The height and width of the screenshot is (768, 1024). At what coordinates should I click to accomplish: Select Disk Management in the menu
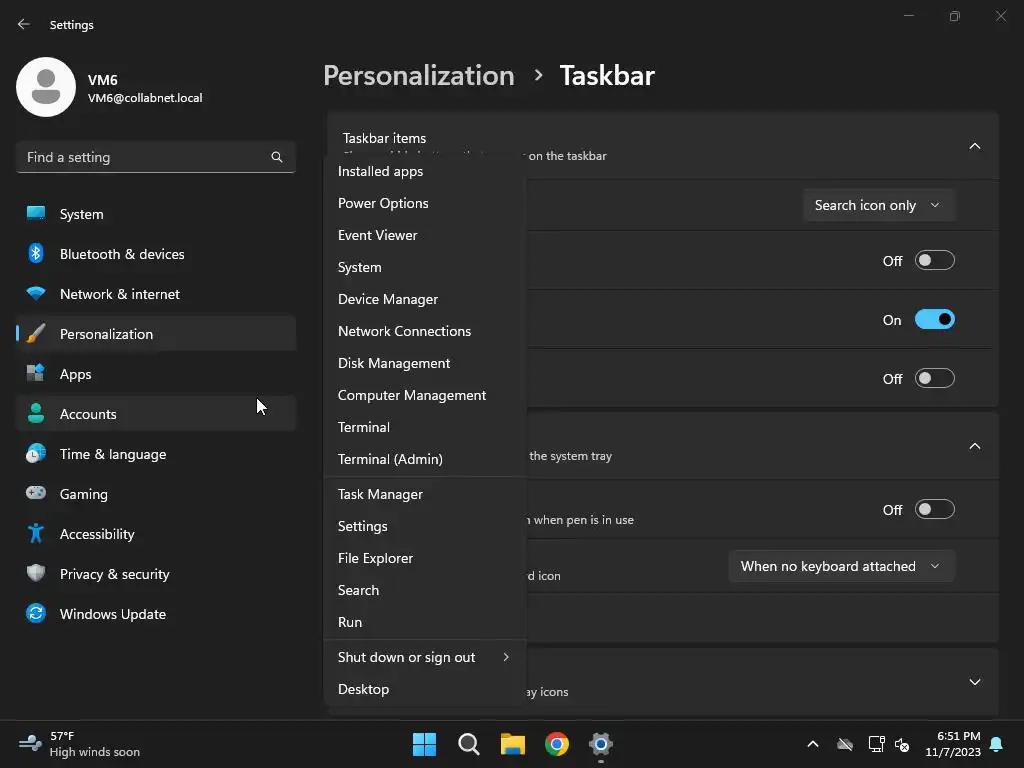[424, 363]
